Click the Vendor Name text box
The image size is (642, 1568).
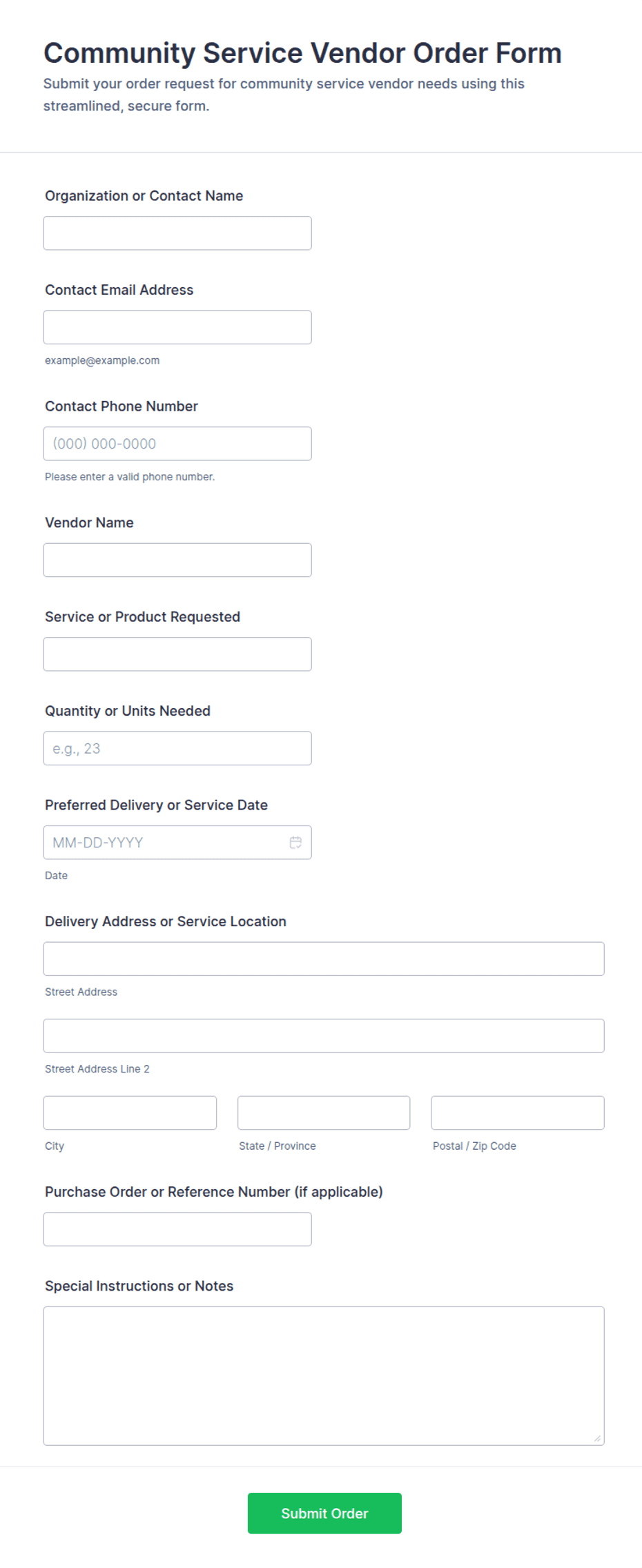(177, 560)
